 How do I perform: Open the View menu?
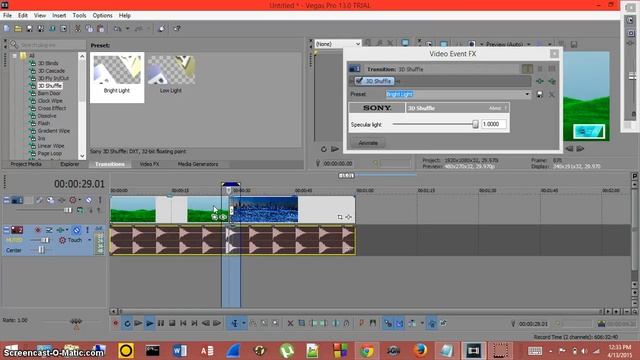[x=40, y=16]
